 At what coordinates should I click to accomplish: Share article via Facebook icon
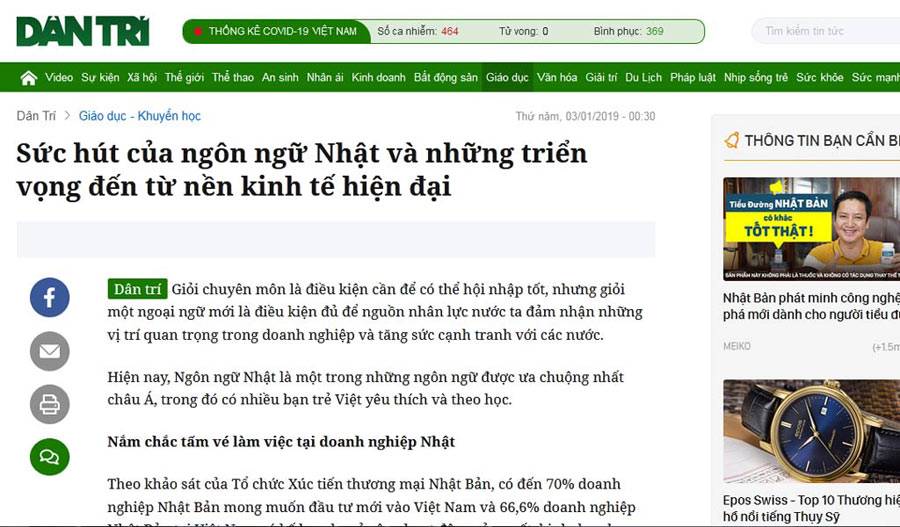click(49, 297)
